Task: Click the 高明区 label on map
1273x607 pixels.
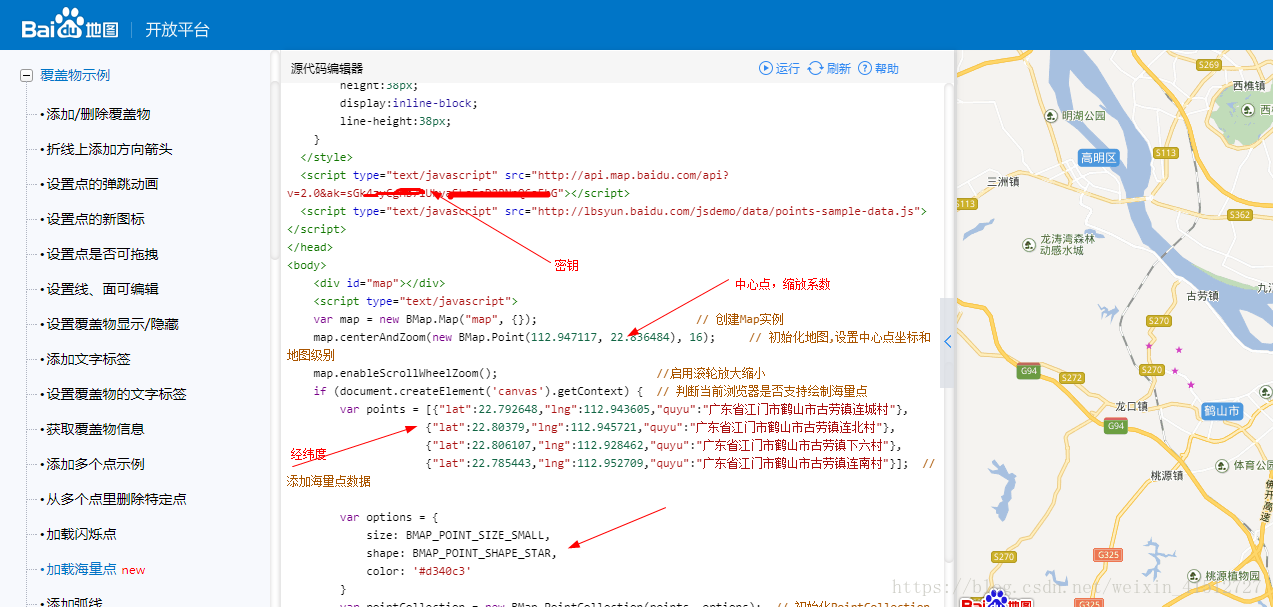Action: click(x=1099, y=158)
